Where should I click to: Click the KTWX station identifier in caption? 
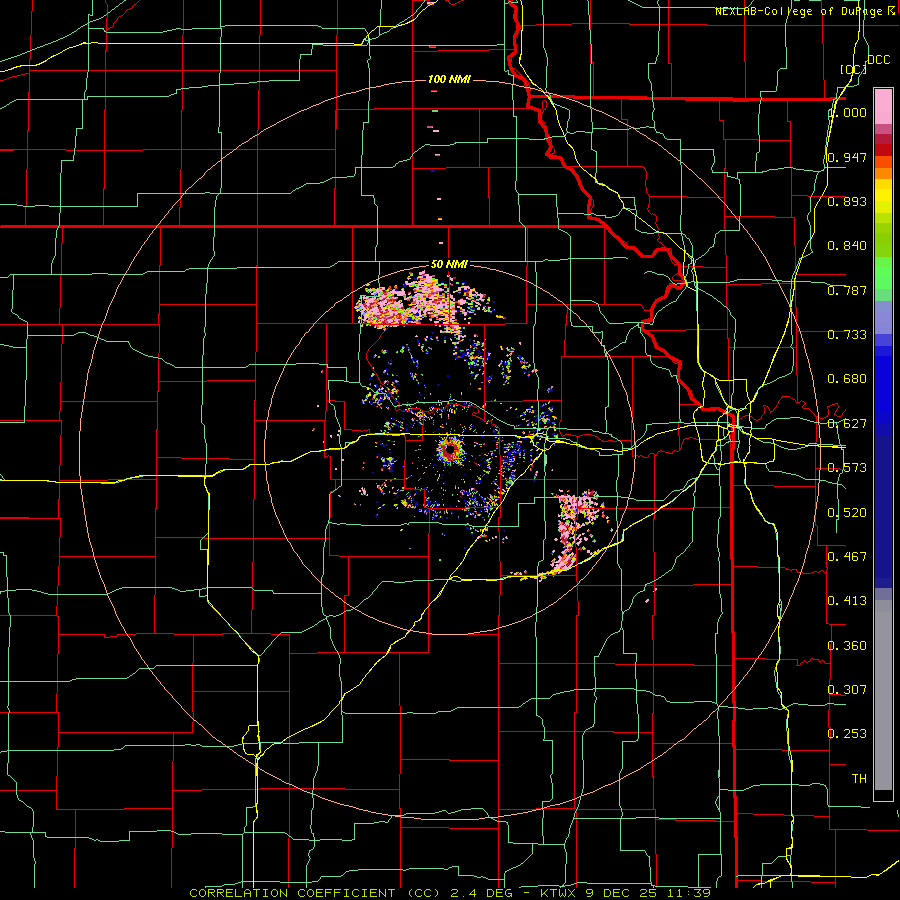(x=558, y=893)
